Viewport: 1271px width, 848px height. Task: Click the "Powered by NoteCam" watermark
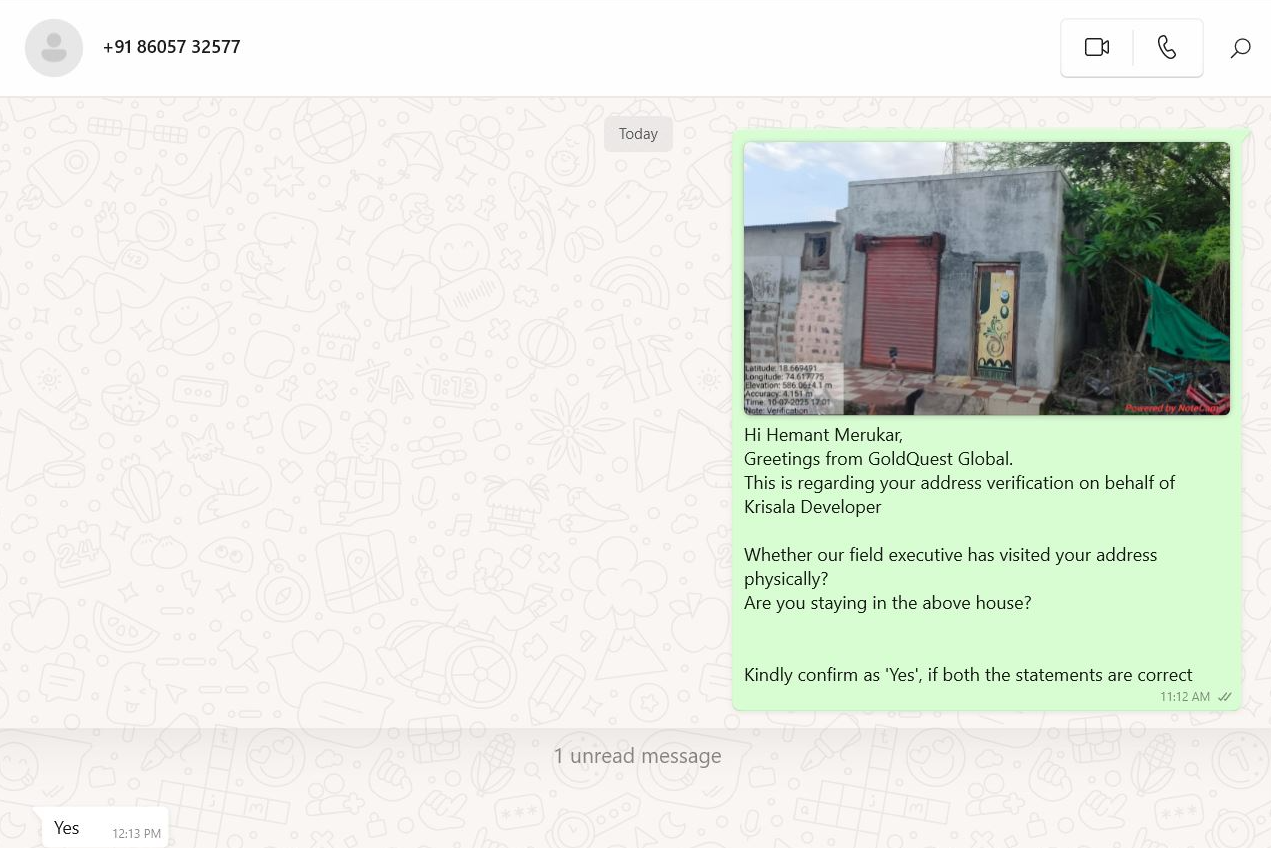point(1175,408)
